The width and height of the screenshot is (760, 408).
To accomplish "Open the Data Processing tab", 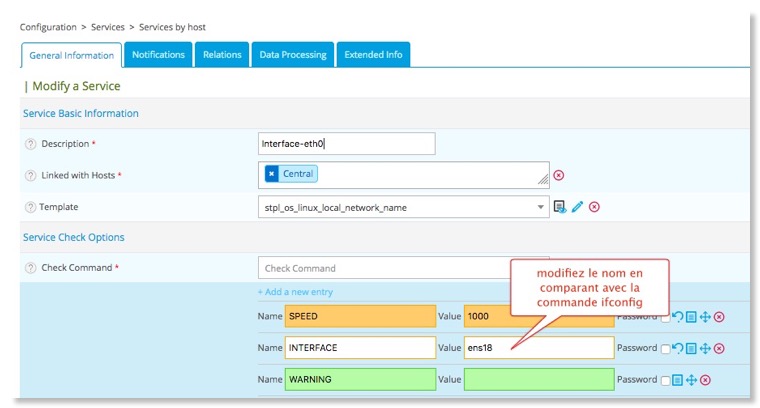I will (x=291, y=55).
